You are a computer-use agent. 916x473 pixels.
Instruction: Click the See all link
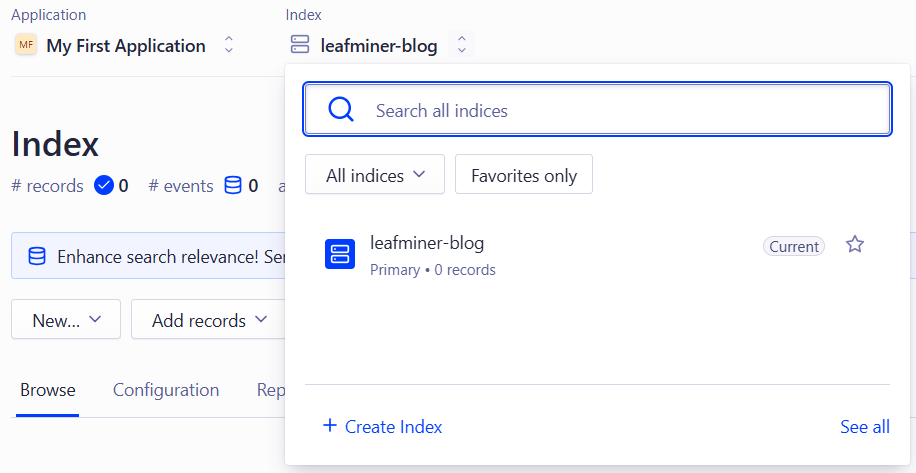[864, 427]
